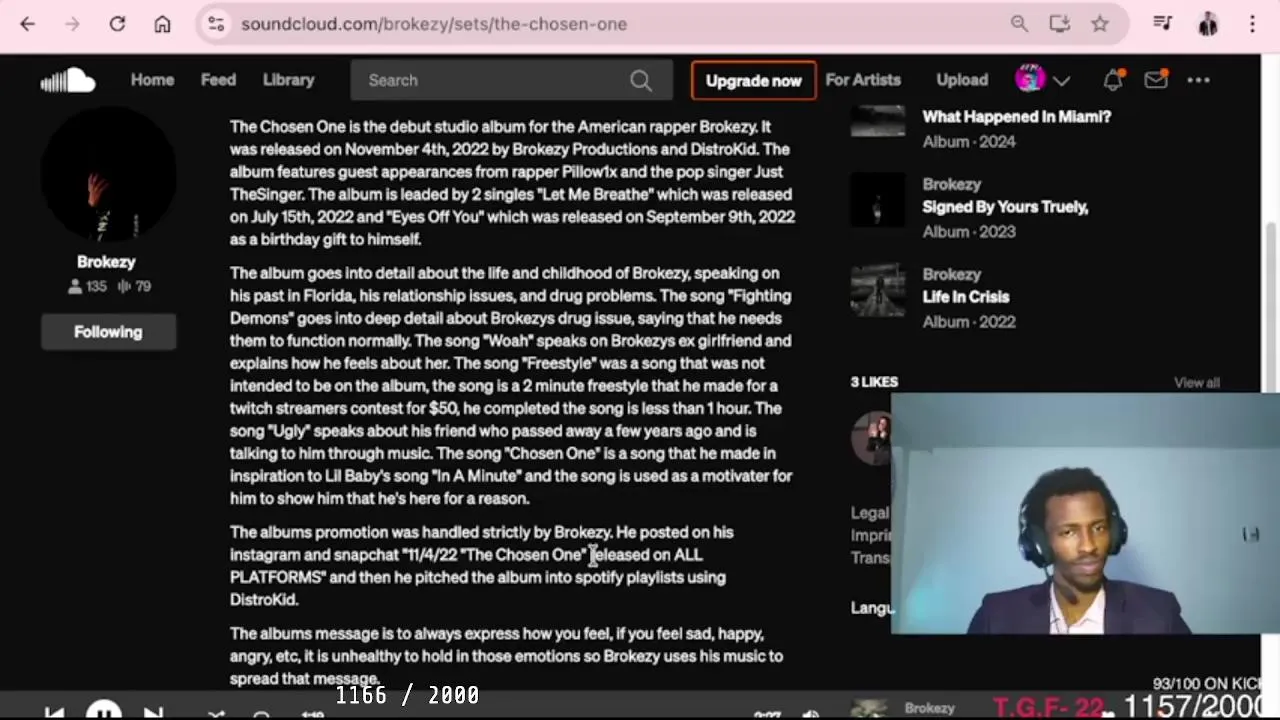Go back with the browser back arrow
This screenshot has height=720, width=1280.
pyautogui.click(x=27, y=24)
